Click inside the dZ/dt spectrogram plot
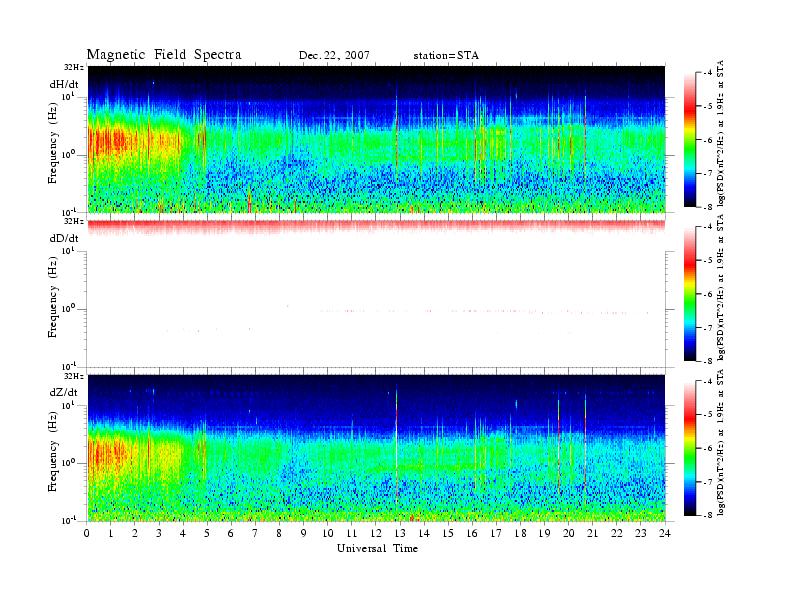Screen dimensions: 792x612 [376, 448]
